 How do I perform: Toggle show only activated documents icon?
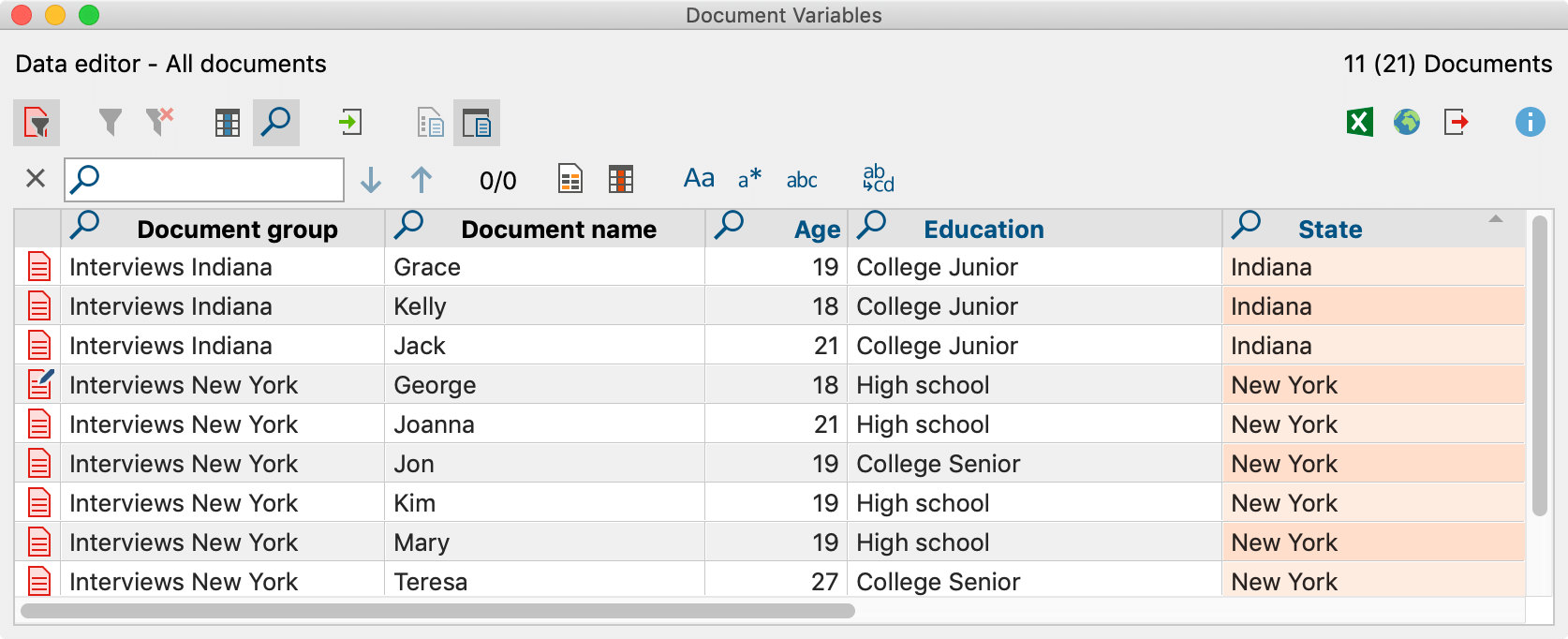click(37, 123)
